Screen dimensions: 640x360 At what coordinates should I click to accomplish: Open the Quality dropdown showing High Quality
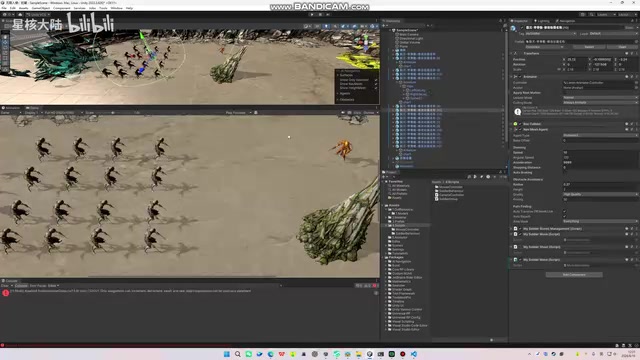(x=600, y=194)
